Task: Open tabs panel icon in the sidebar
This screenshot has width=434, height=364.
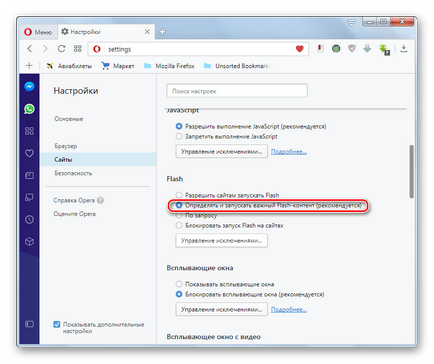Action: click(29, 197)
